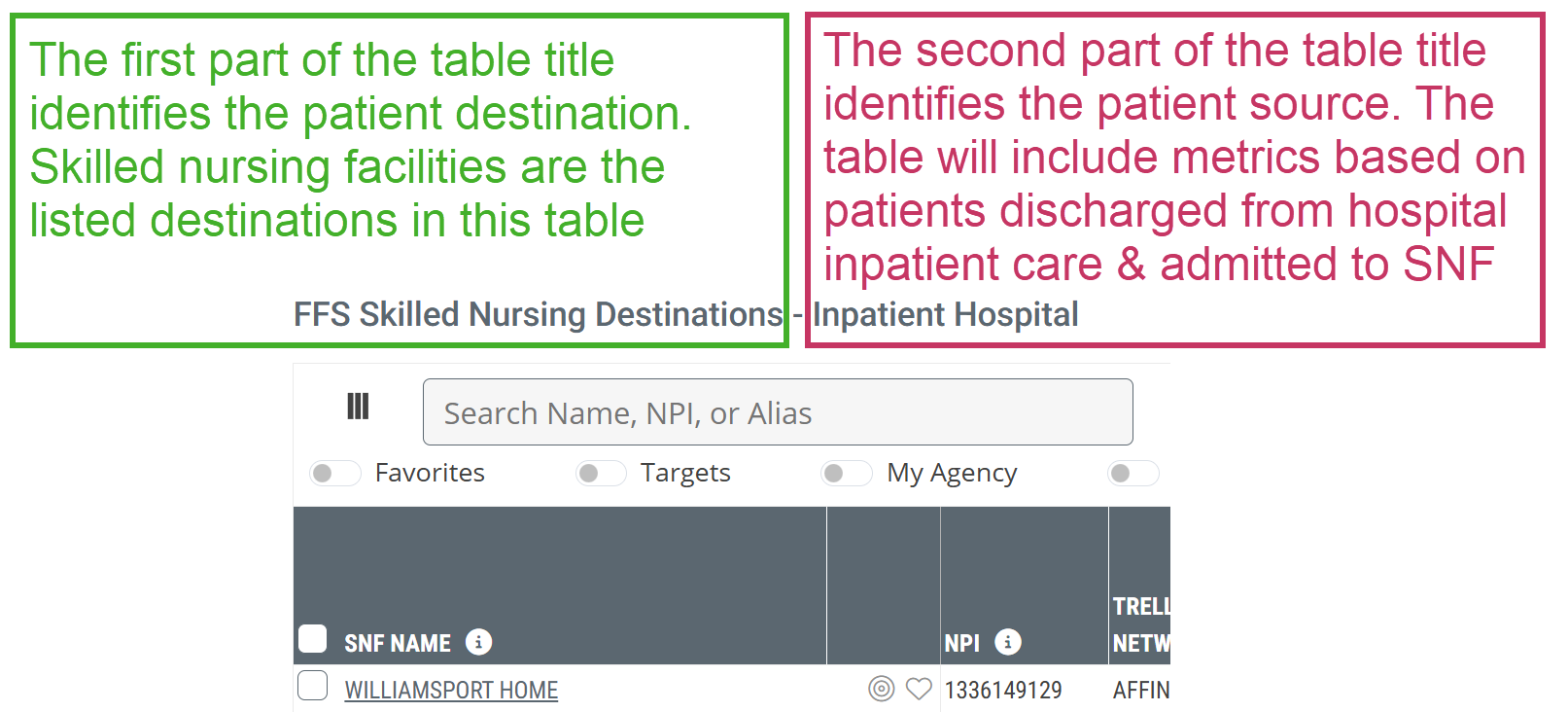
Task: Click the AFFIN network cell
Action: [x=1140, y=690]
